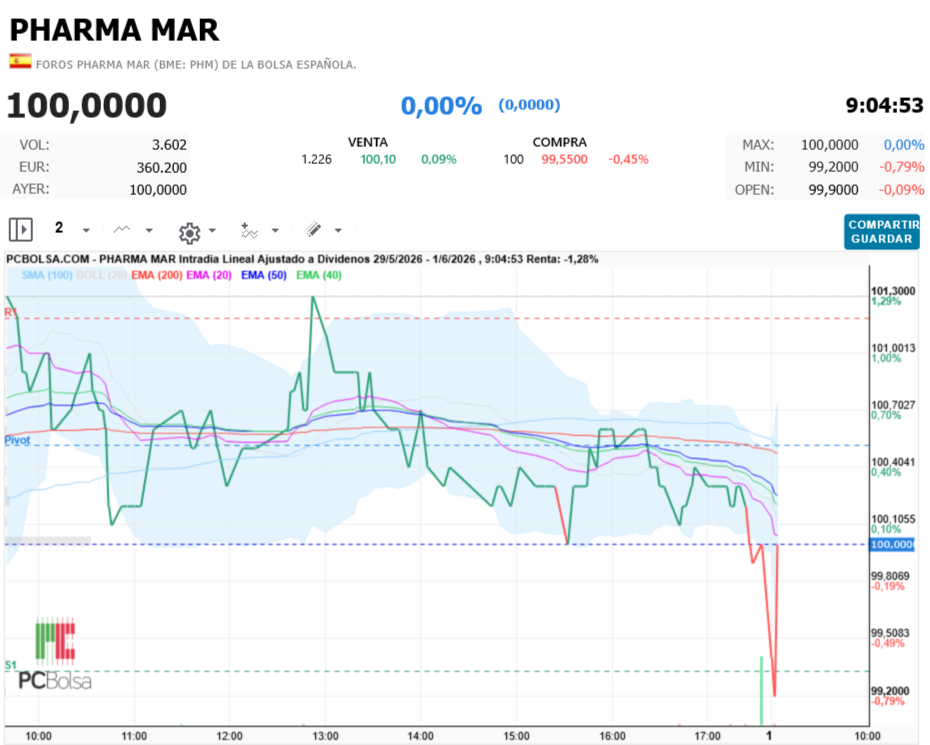Click the VENTA volume 1.226
This screenshot has width=930, height=745.
[x=316, y=160]
